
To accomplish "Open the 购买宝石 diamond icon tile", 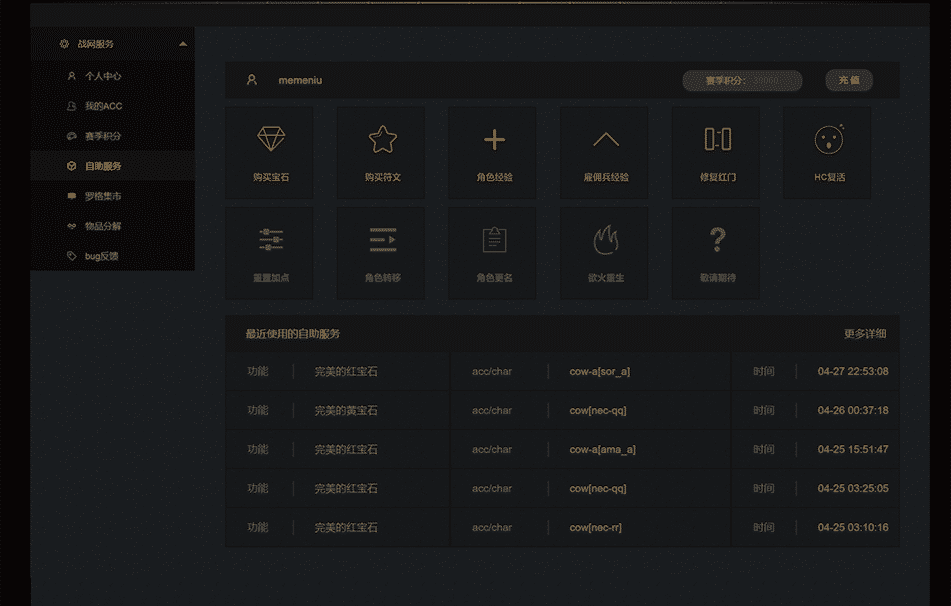I will click(x=270, y=140).
